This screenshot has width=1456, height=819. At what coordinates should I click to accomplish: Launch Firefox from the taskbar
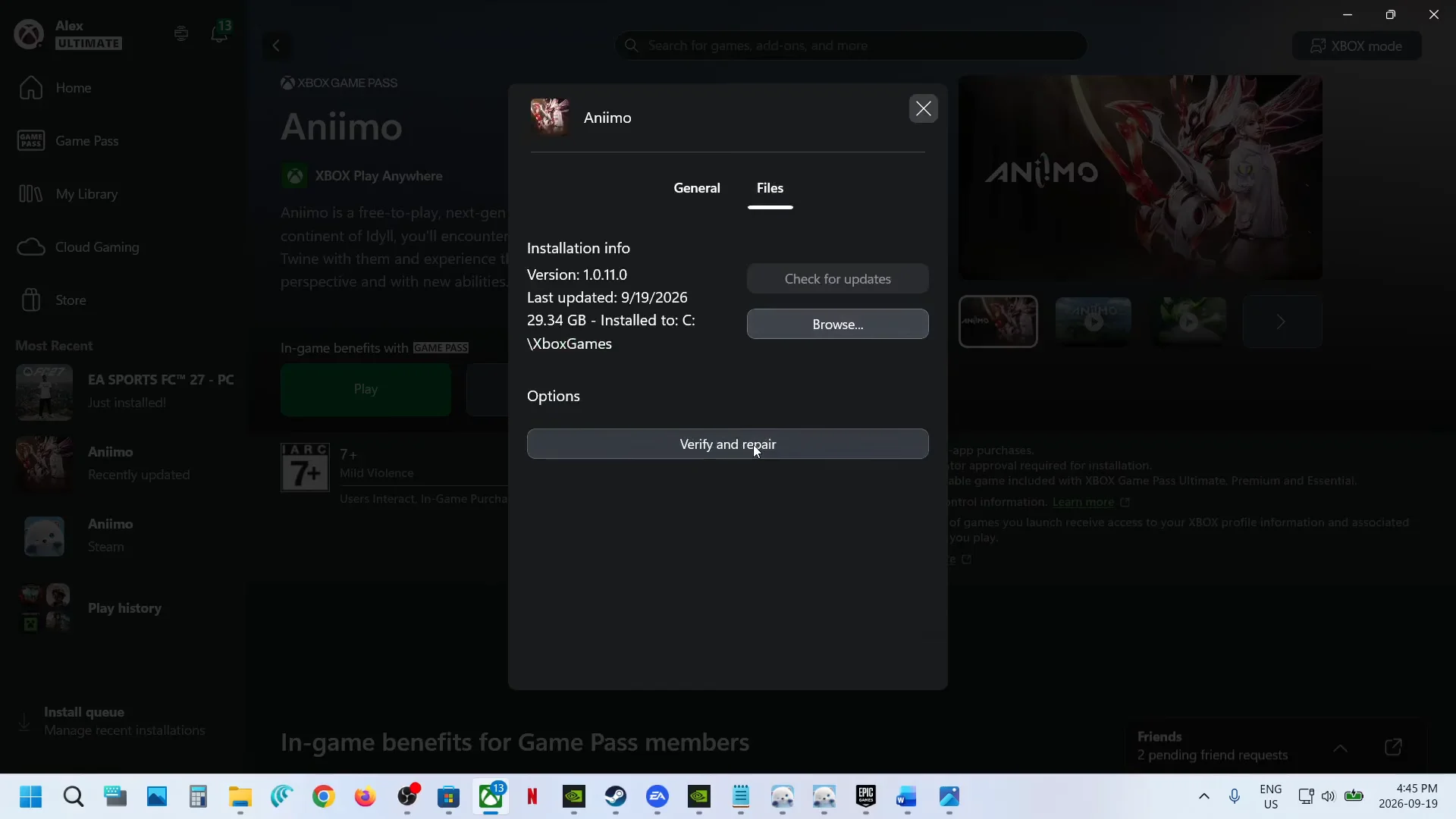point(366,797)
